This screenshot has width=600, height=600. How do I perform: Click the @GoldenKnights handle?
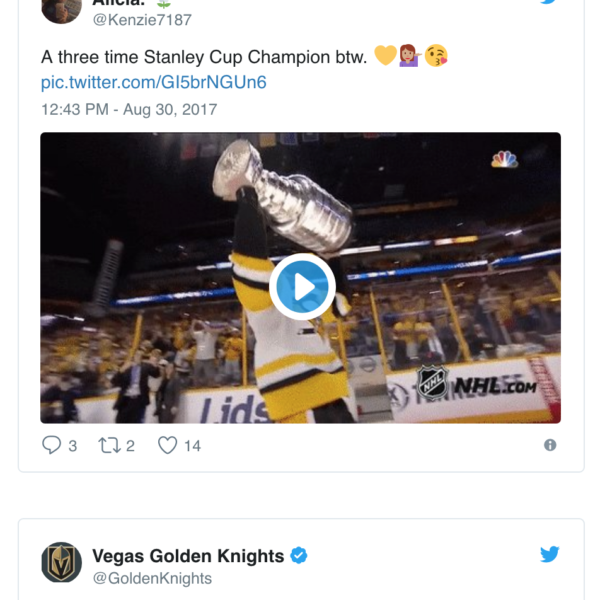click(152, 578)
